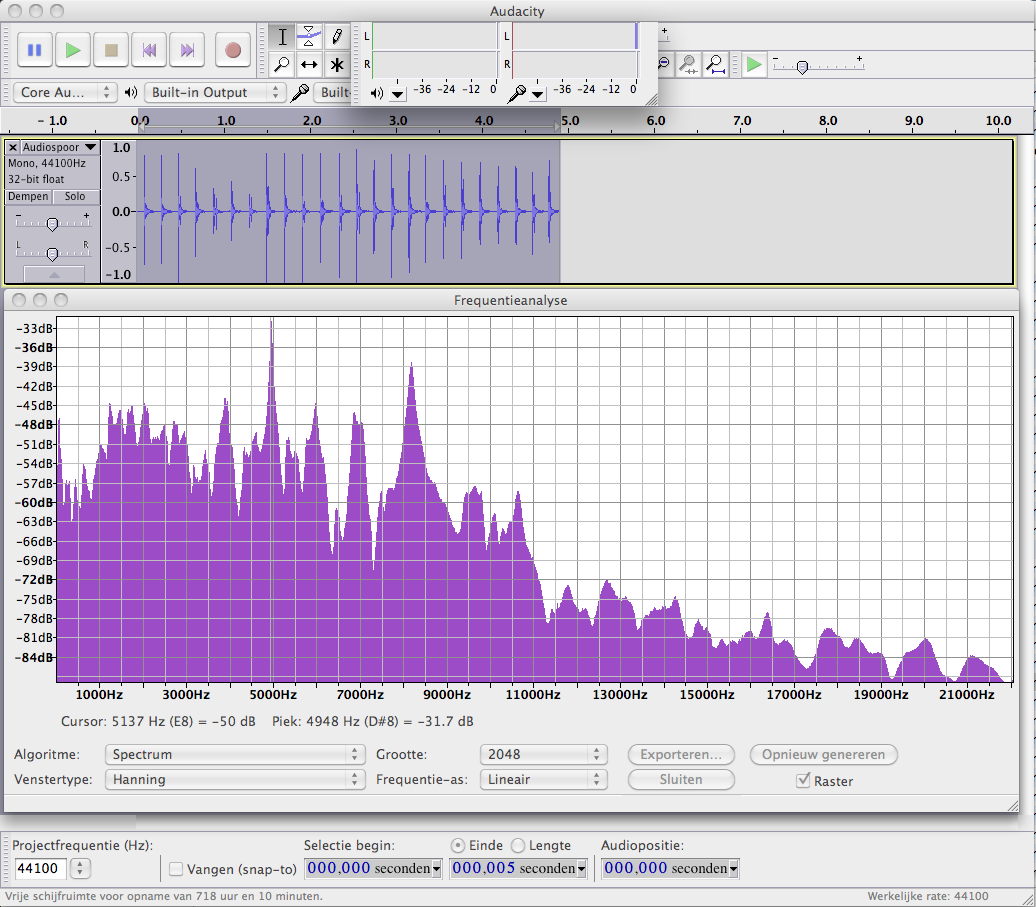
Task: Expand the Frequentie-as dropdown showing Lineair
Action: (543, 779)
